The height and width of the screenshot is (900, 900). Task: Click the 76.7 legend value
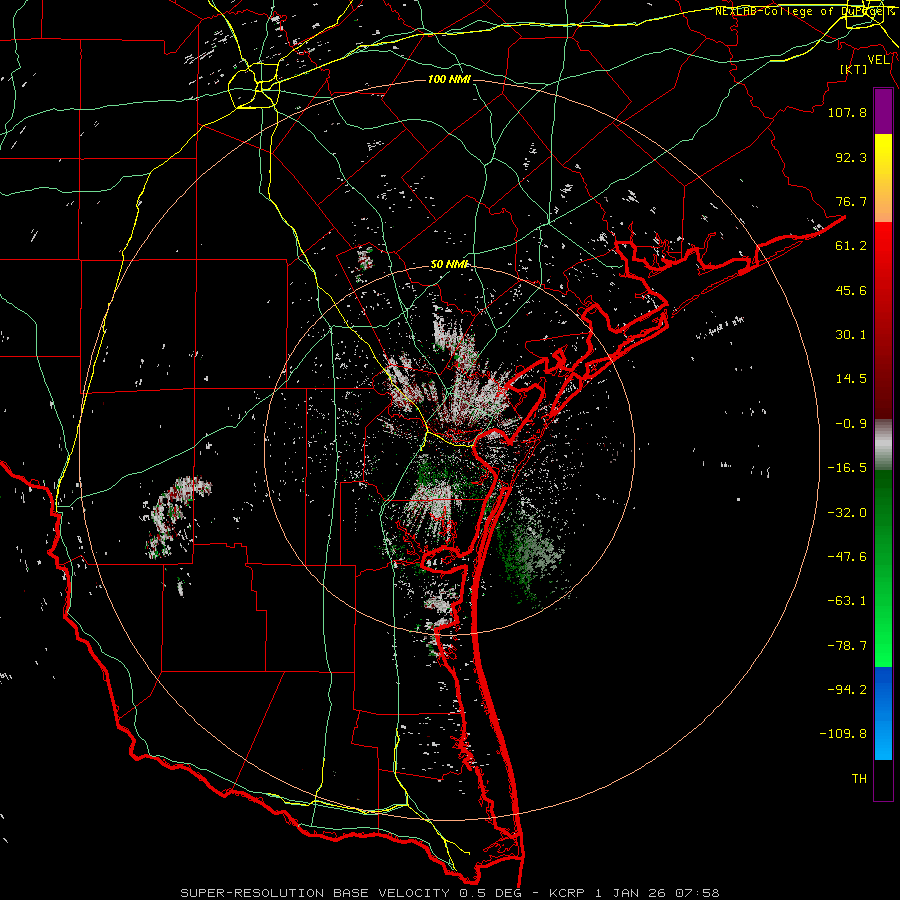(x=851, y=201)
